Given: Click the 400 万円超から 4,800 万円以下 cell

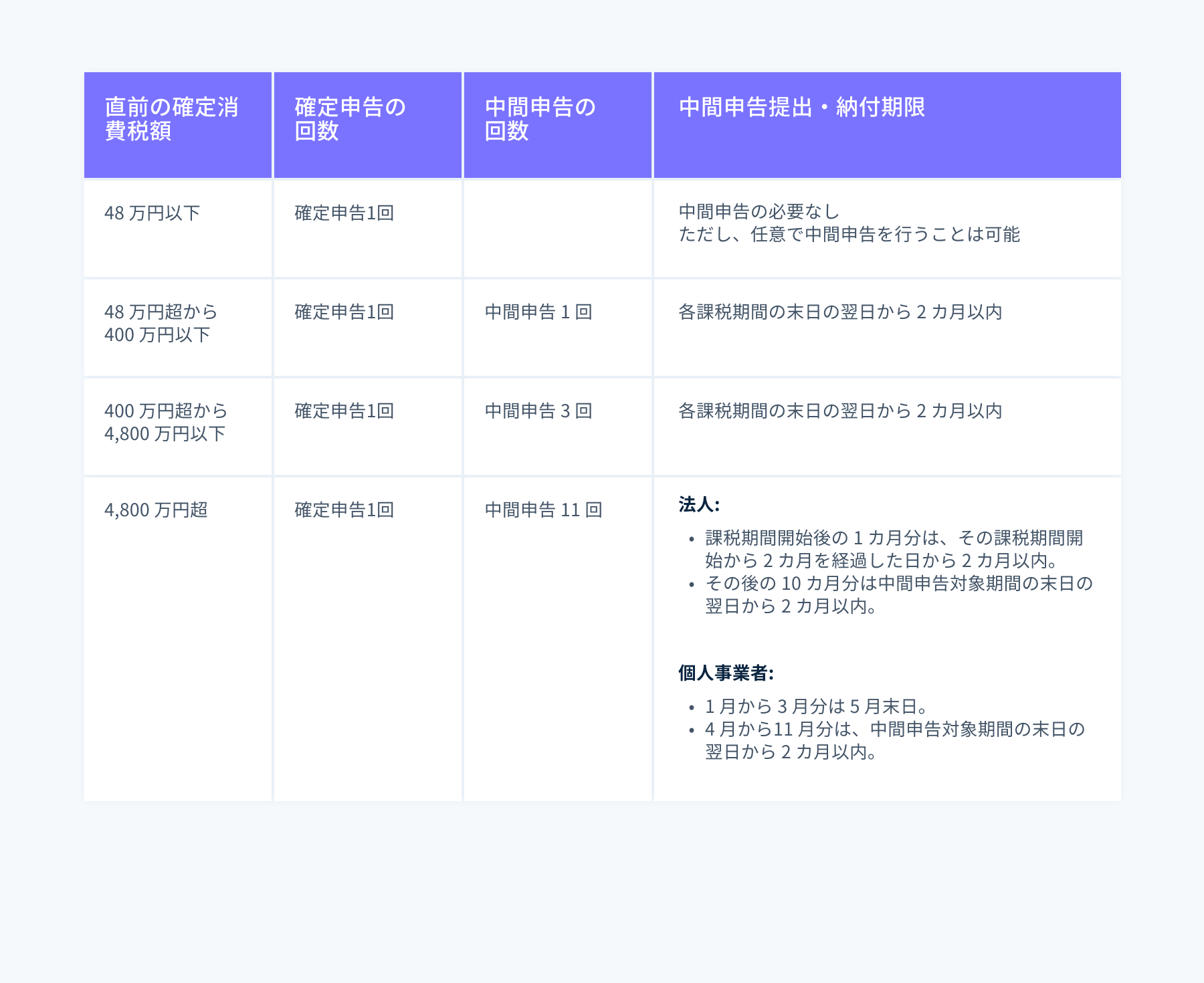Looking at the screenshot, I should click(165, 423).
